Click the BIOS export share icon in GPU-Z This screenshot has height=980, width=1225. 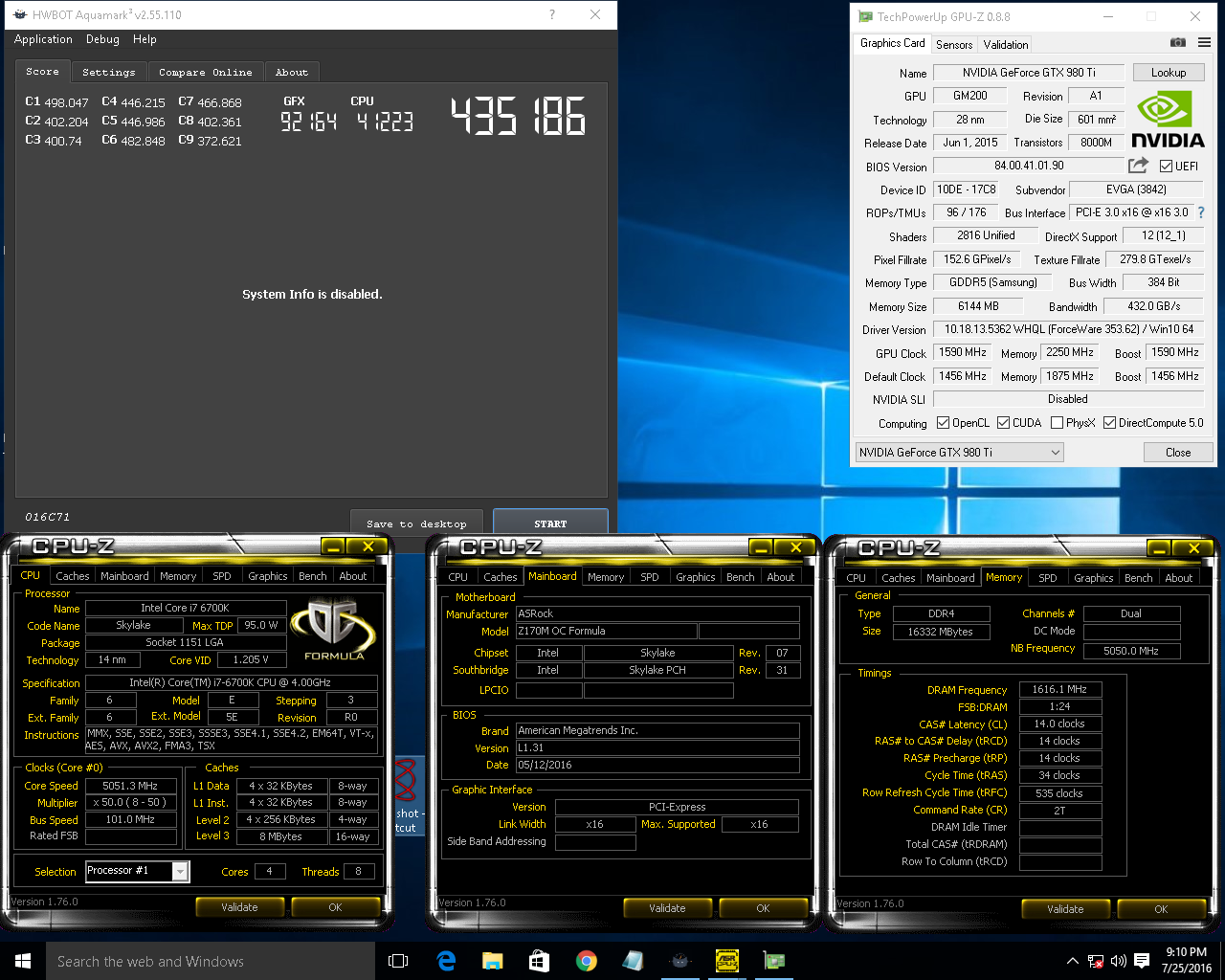(1138, 166)
